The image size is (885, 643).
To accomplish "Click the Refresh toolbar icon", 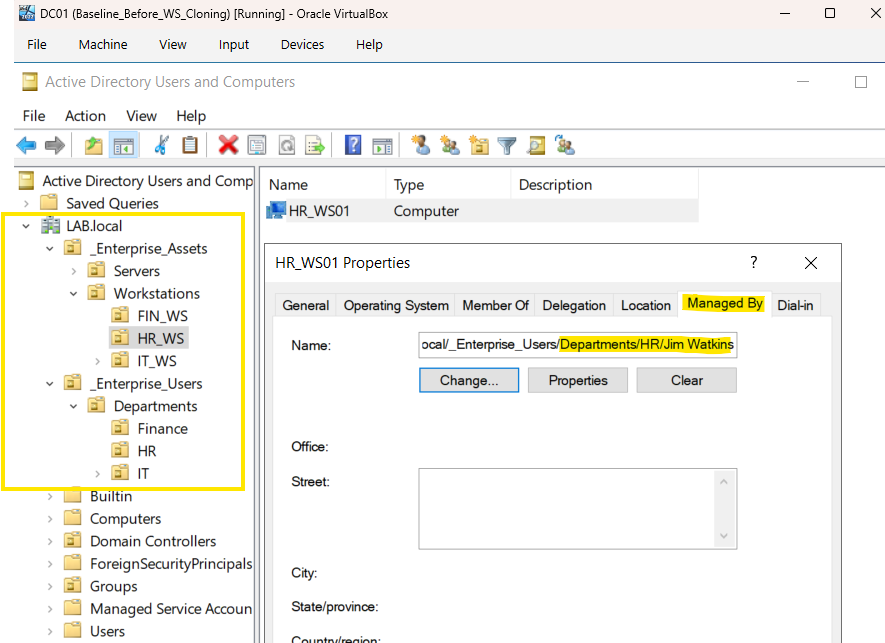I will [x=287, y=146].
